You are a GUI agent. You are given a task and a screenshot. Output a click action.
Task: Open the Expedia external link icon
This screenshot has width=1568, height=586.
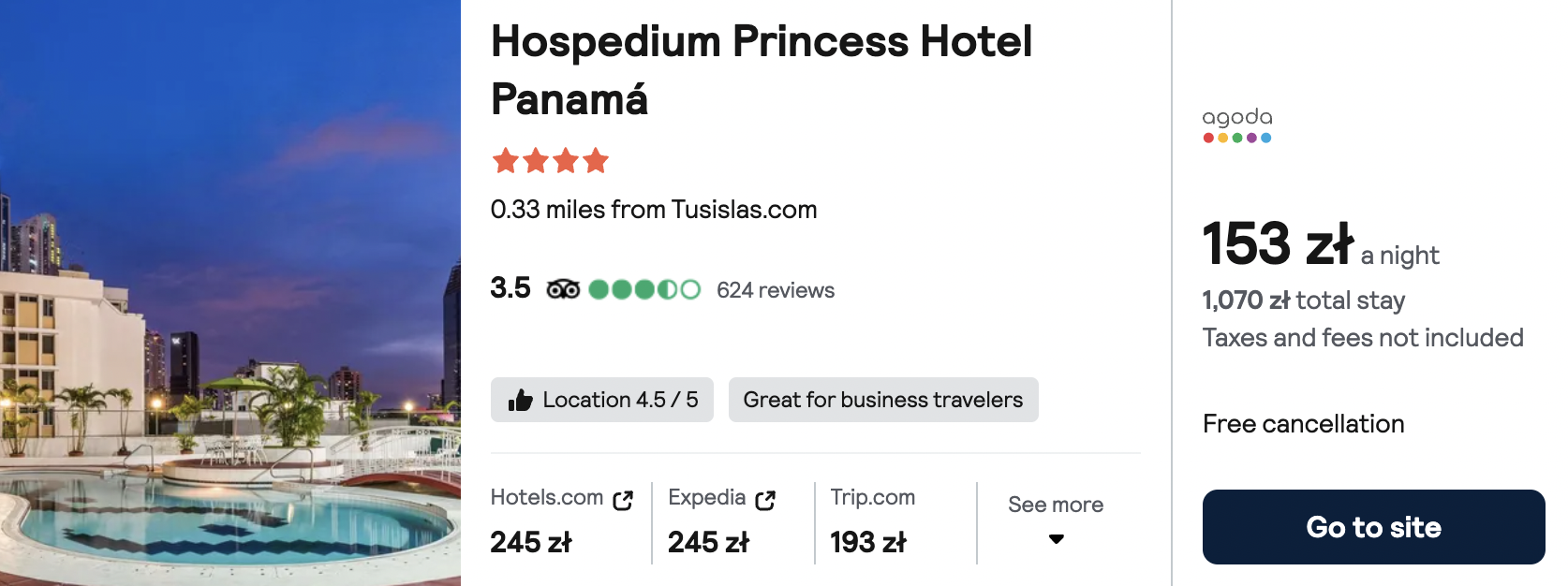pos(765,501)
